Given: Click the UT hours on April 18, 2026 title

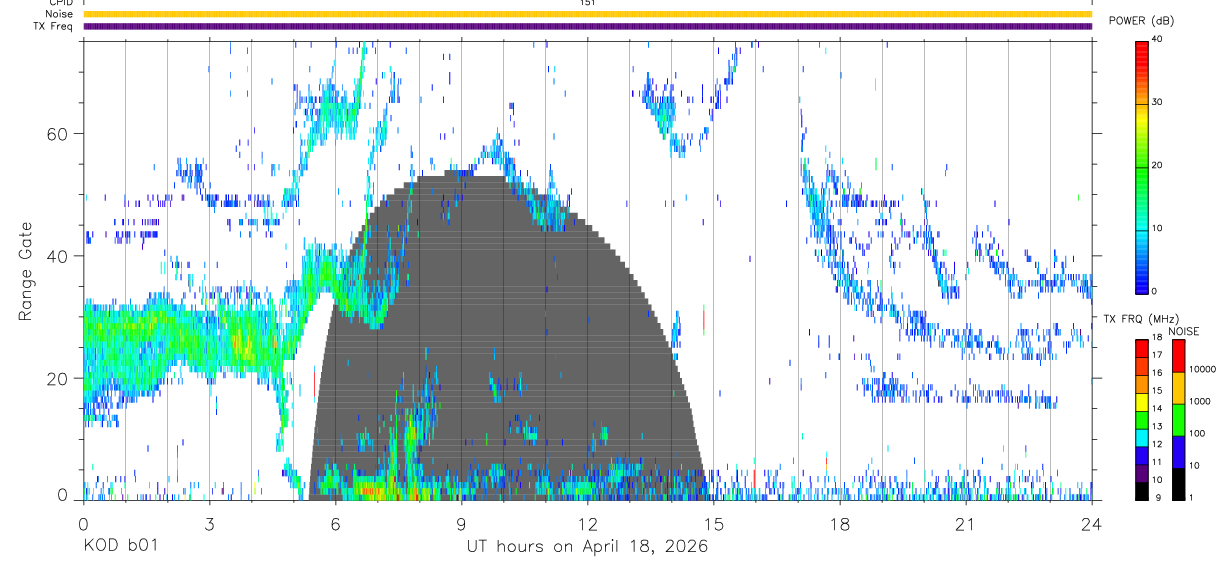Looking at the screenshot, I should click(587, 547).
